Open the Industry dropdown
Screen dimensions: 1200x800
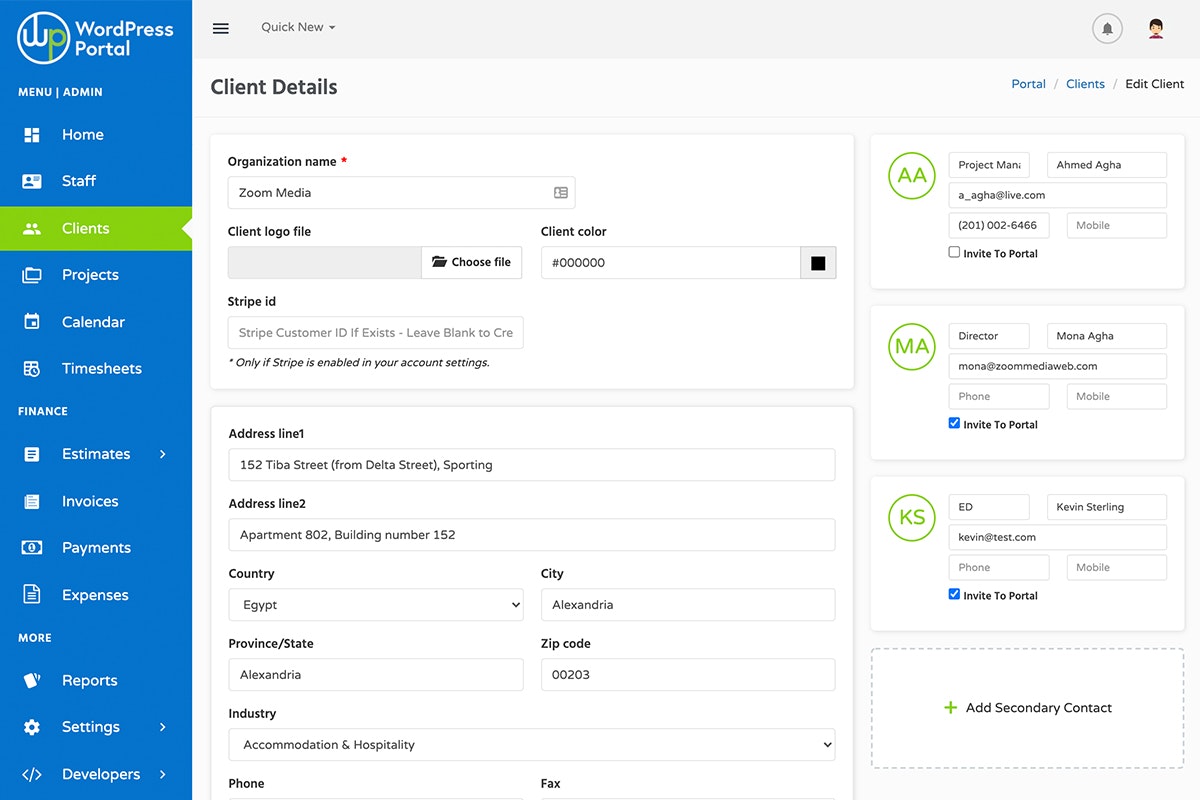pos(531,745)
